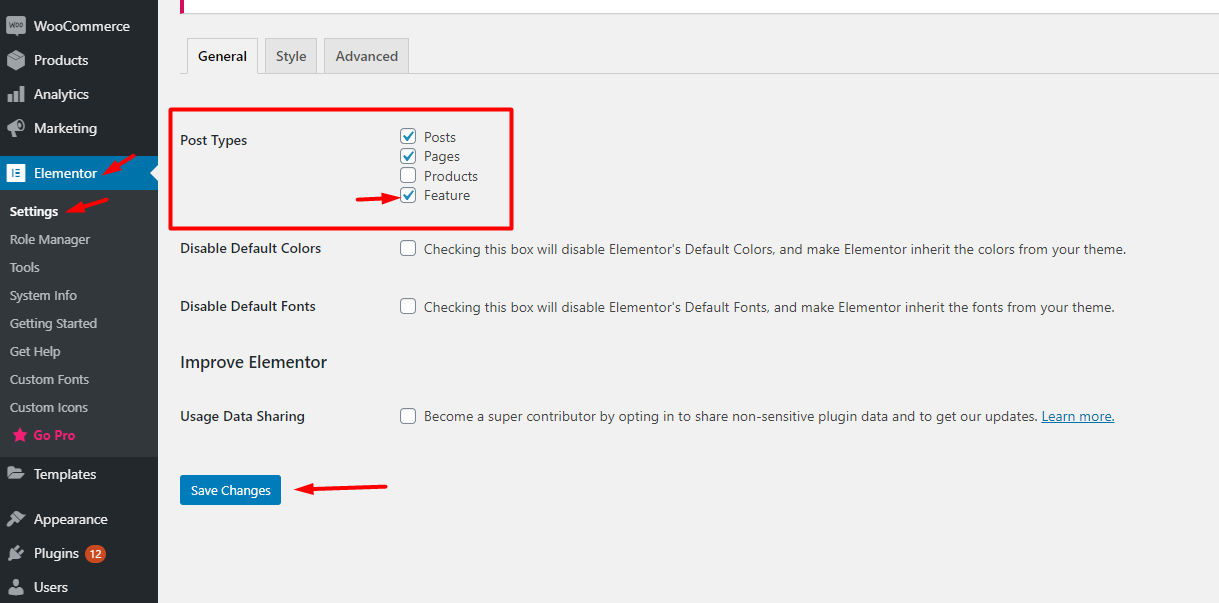Enable the Products post type checkbox
The height and width of the screenshot is (603, 1219).
408,176
